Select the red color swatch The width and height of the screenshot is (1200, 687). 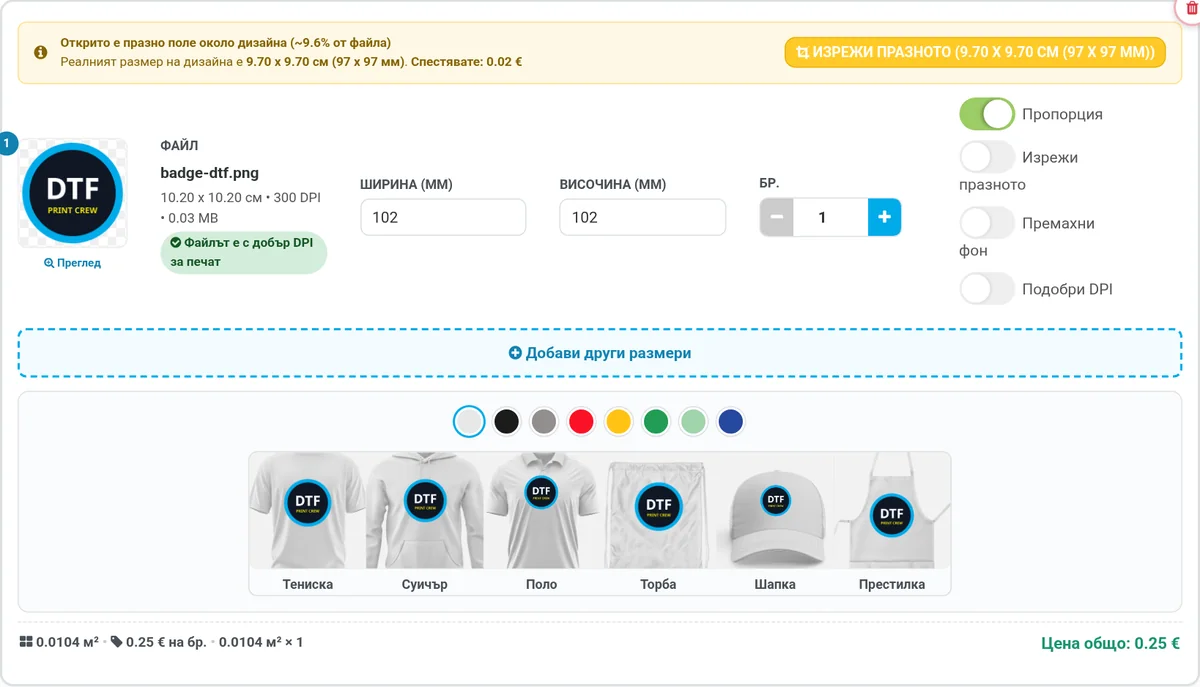click(x=582, y=421)
